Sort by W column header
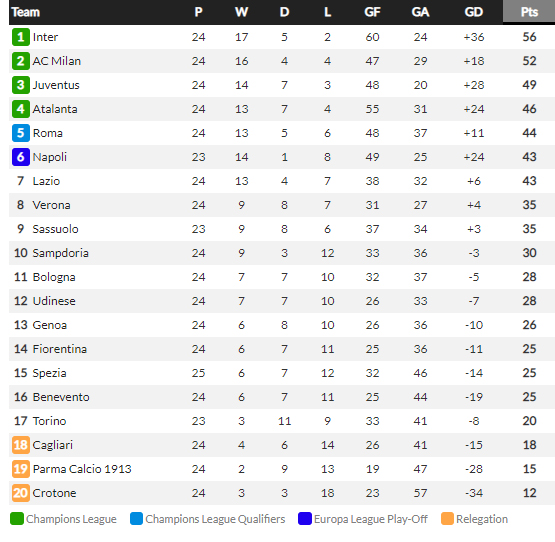555x542 pixels. 241,12
